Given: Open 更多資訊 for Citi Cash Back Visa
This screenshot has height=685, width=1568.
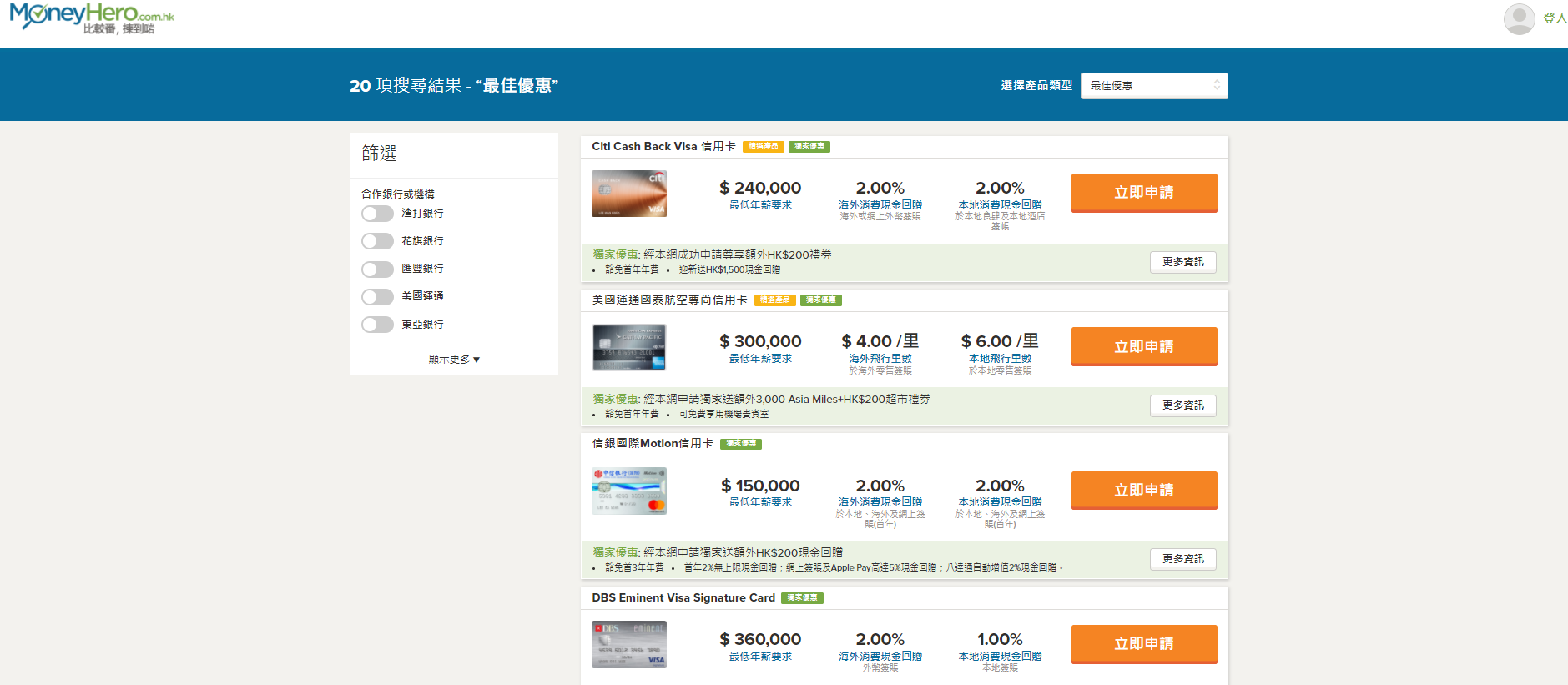Looking at the screenshot, I should point(1182,262).
